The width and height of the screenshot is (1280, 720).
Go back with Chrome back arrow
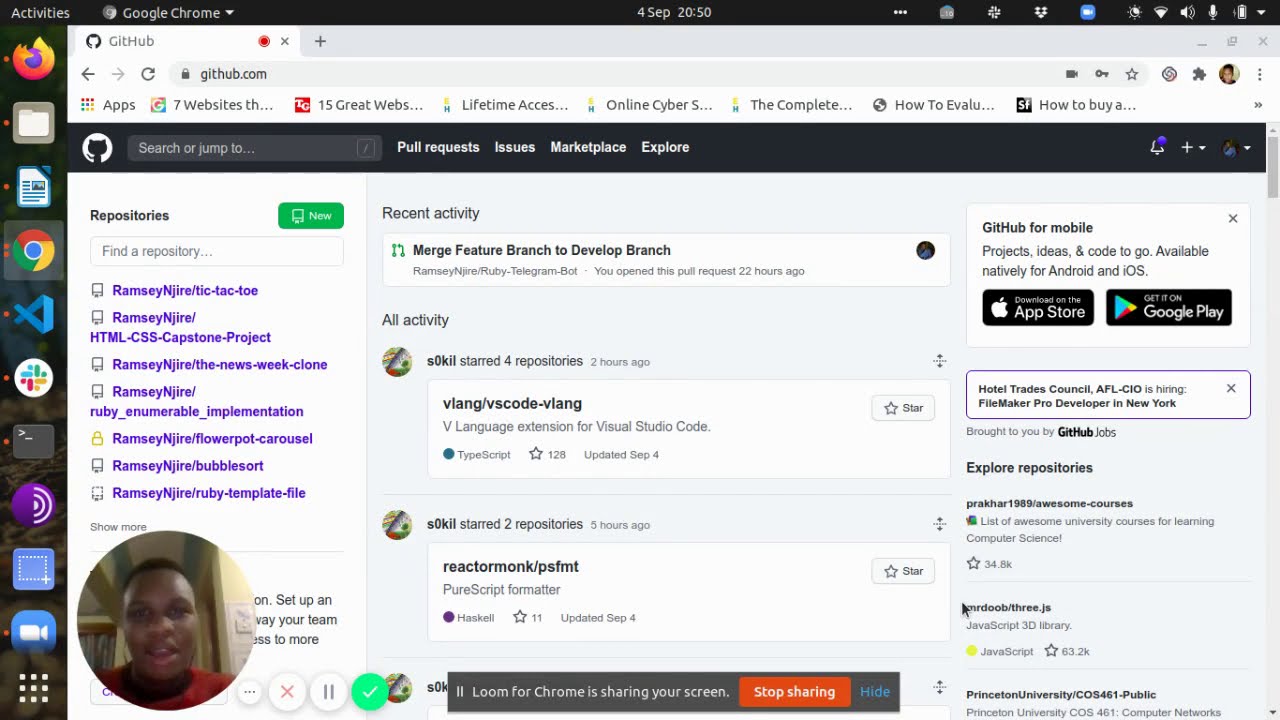tap(88, 74)
